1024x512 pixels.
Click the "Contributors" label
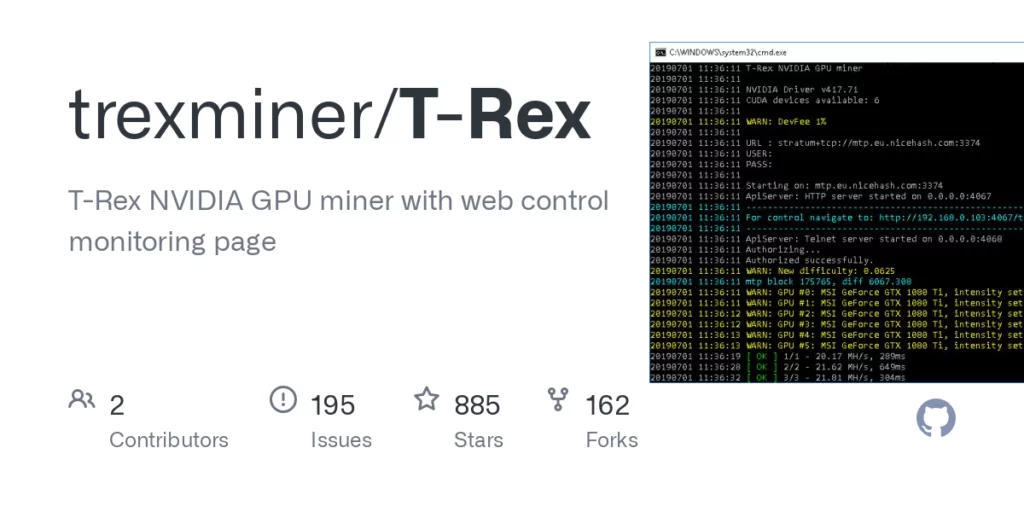[168, 440]
